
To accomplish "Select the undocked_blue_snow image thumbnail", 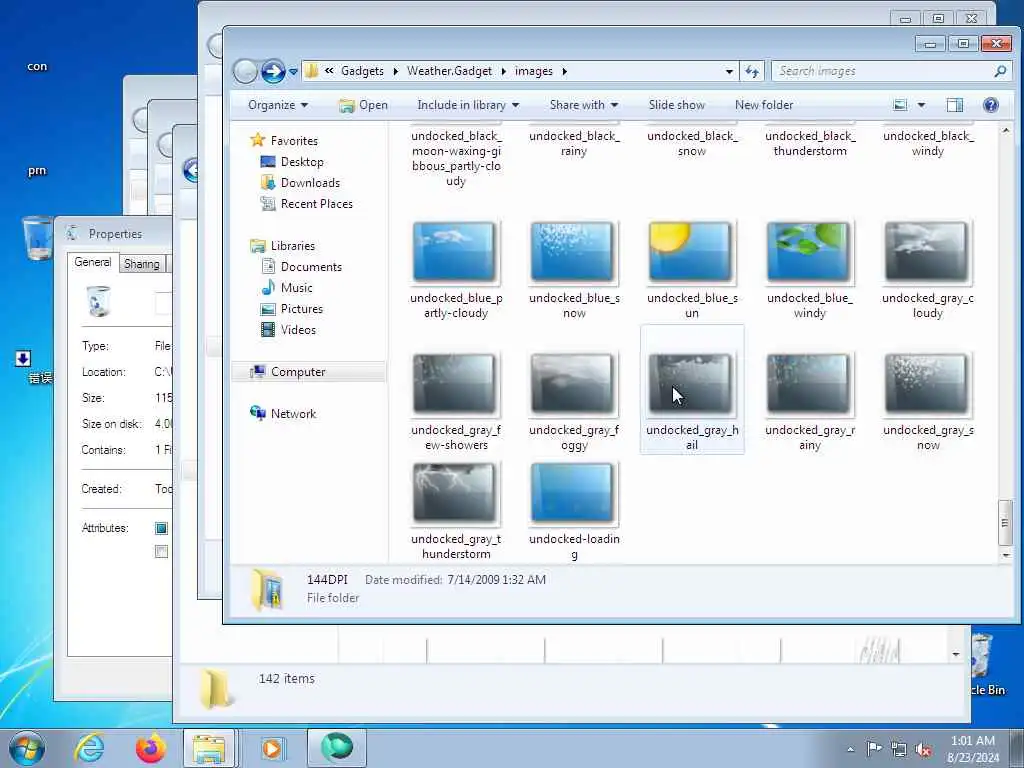I will pyautogui.click(x=573, y=252).
